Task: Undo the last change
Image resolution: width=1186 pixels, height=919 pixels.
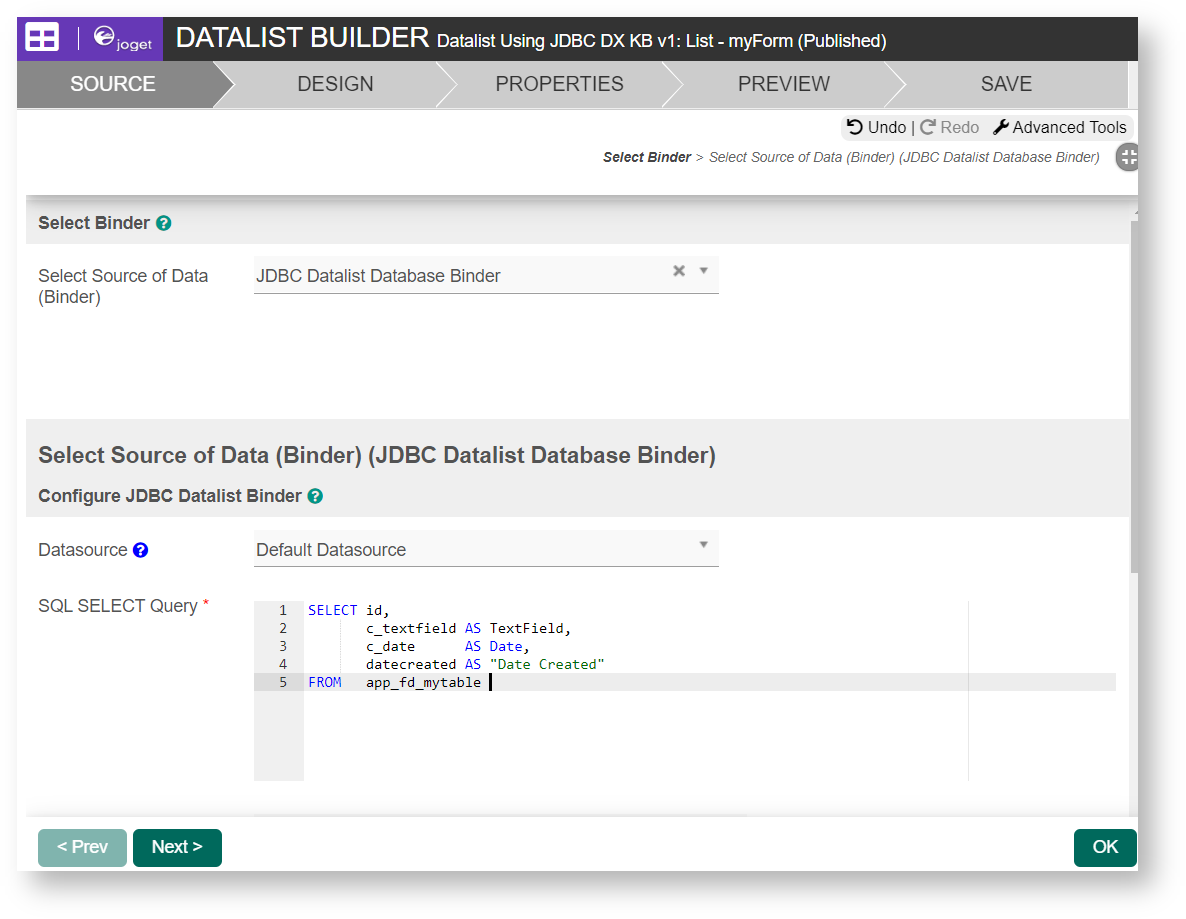Action: 876,127
